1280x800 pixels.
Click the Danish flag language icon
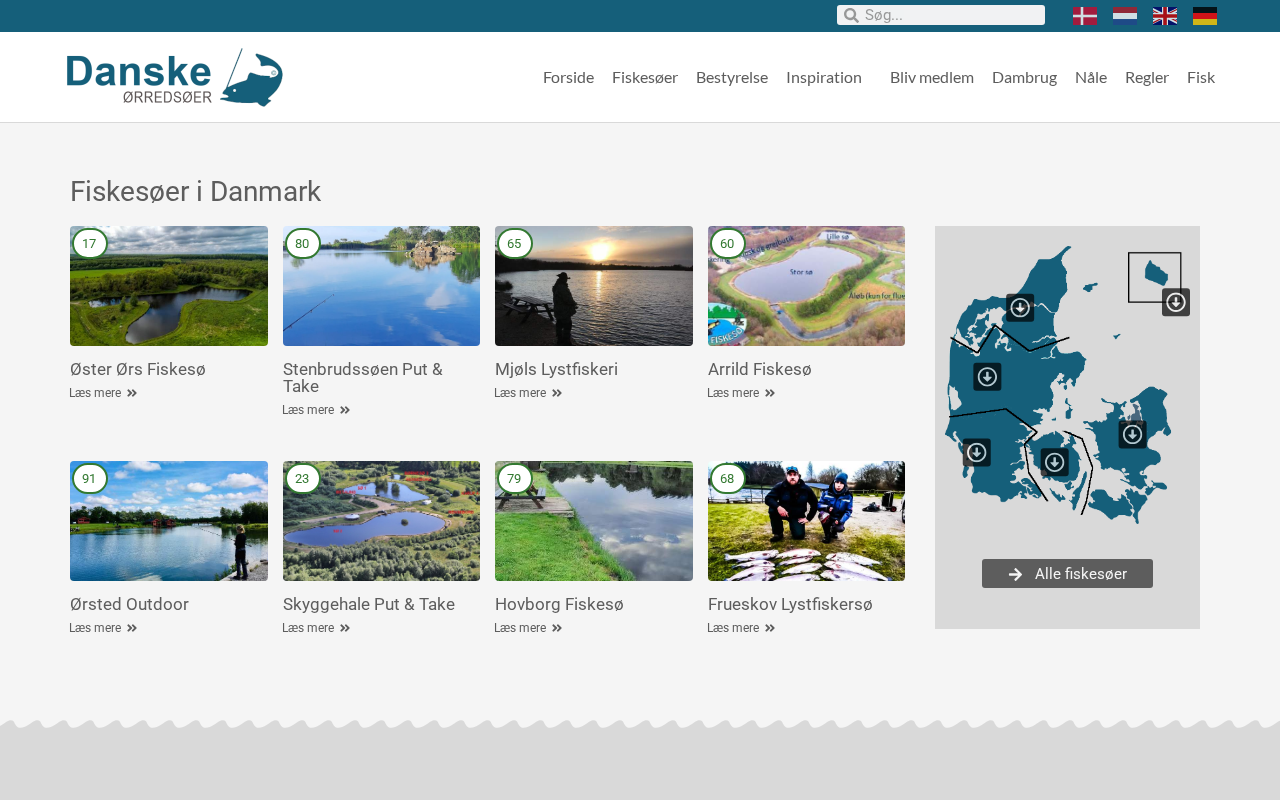pyautogui.click(x=1085, y=16)
